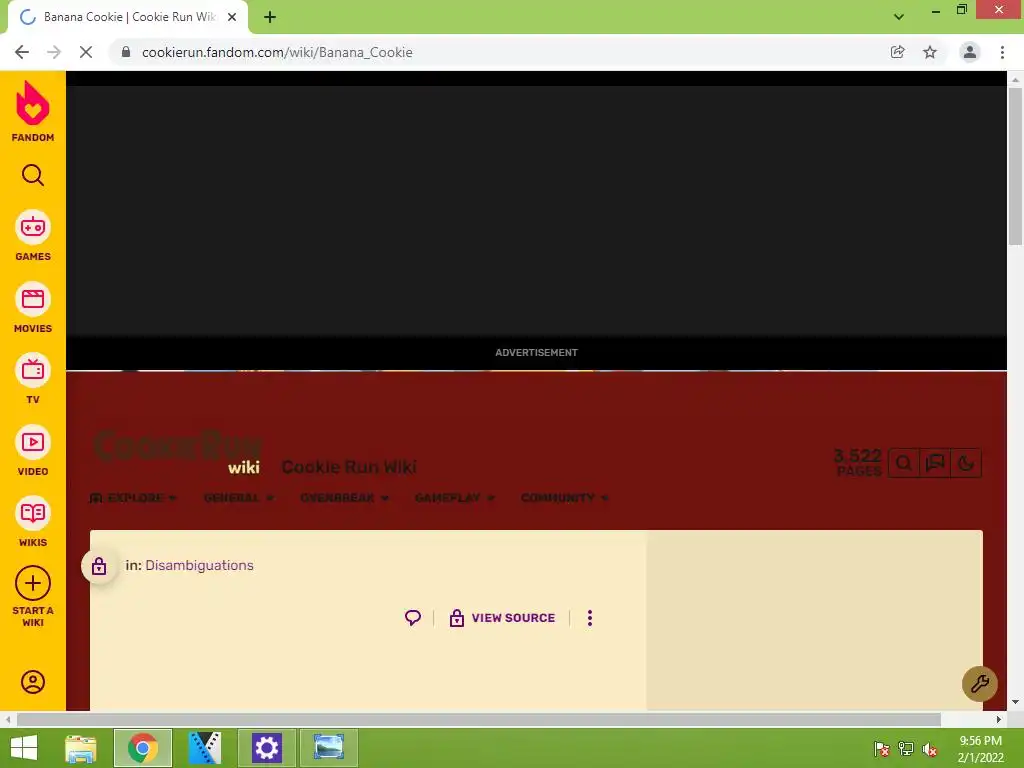Image resolution: width=1024 pixels, height=768 pixels.
Task: Open the user profile icon in the sidebar
Action: 33,682
